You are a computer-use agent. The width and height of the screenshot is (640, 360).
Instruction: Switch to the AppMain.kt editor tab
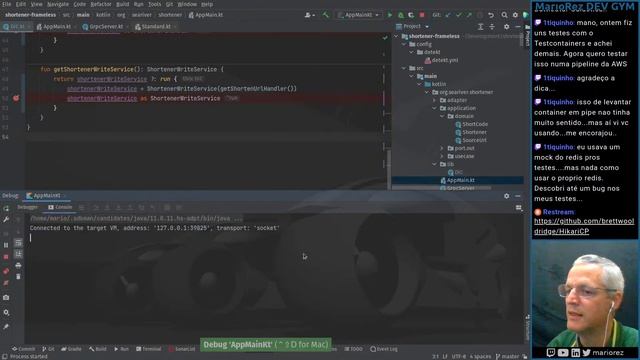(54, 27)
